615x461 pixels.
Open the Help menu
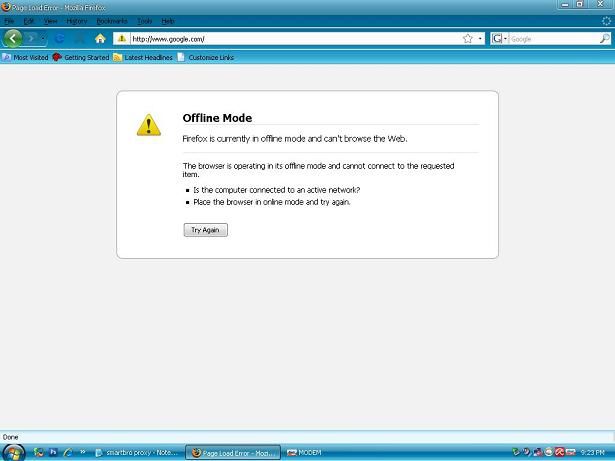168,21
